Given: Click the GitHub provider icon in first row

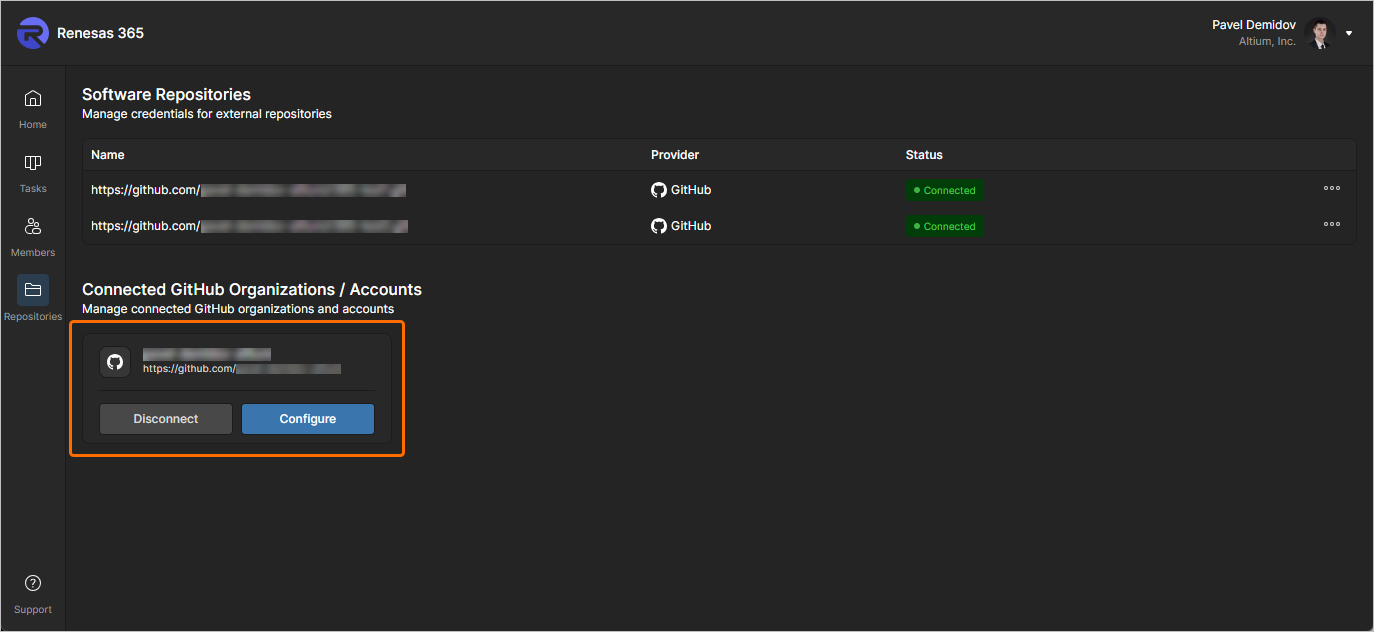Looking at the screenshot, I should coord(658,190).
